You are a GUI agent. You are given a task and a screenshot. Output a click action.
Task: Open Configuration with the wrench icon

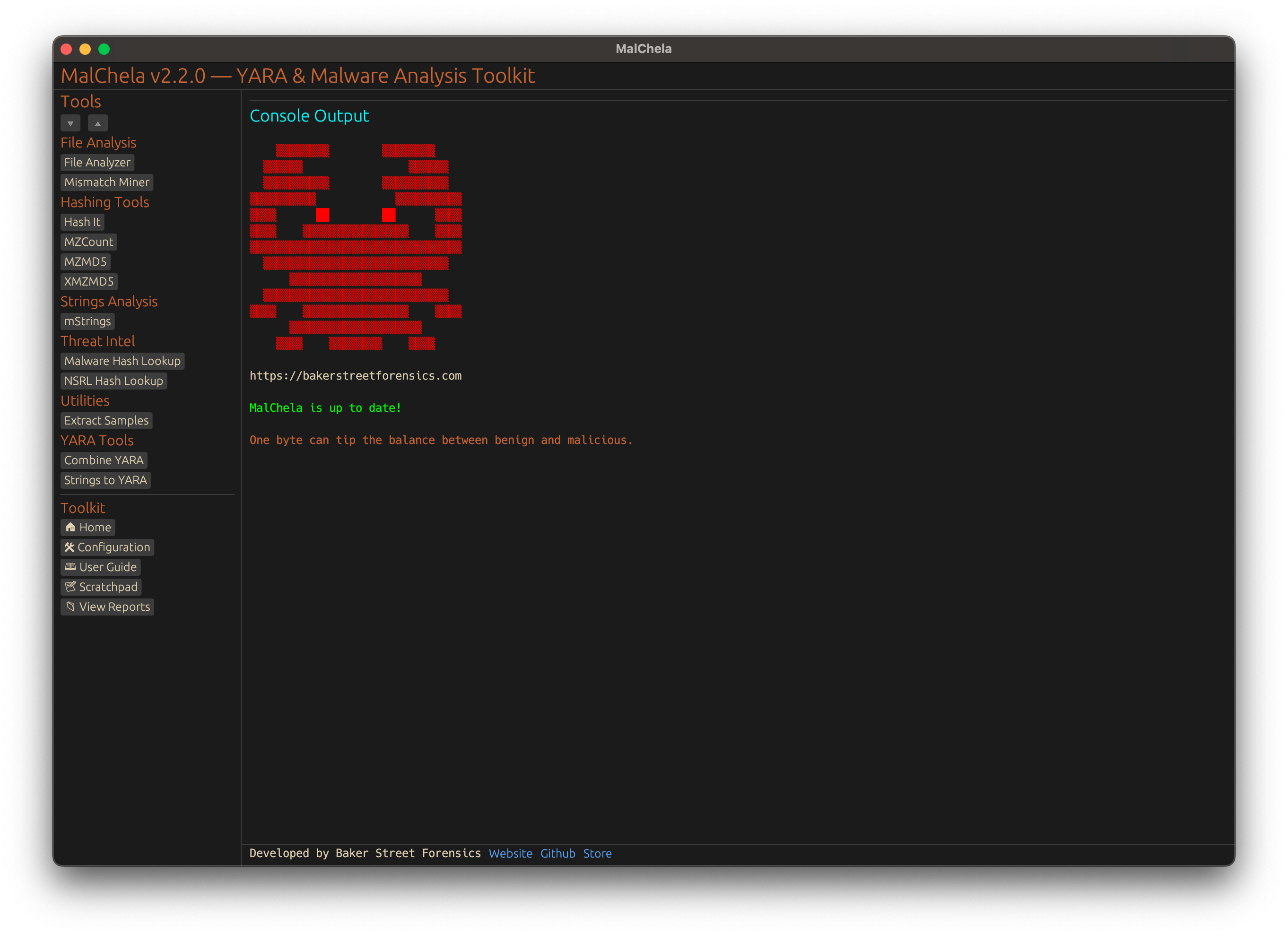coord(107,547)
